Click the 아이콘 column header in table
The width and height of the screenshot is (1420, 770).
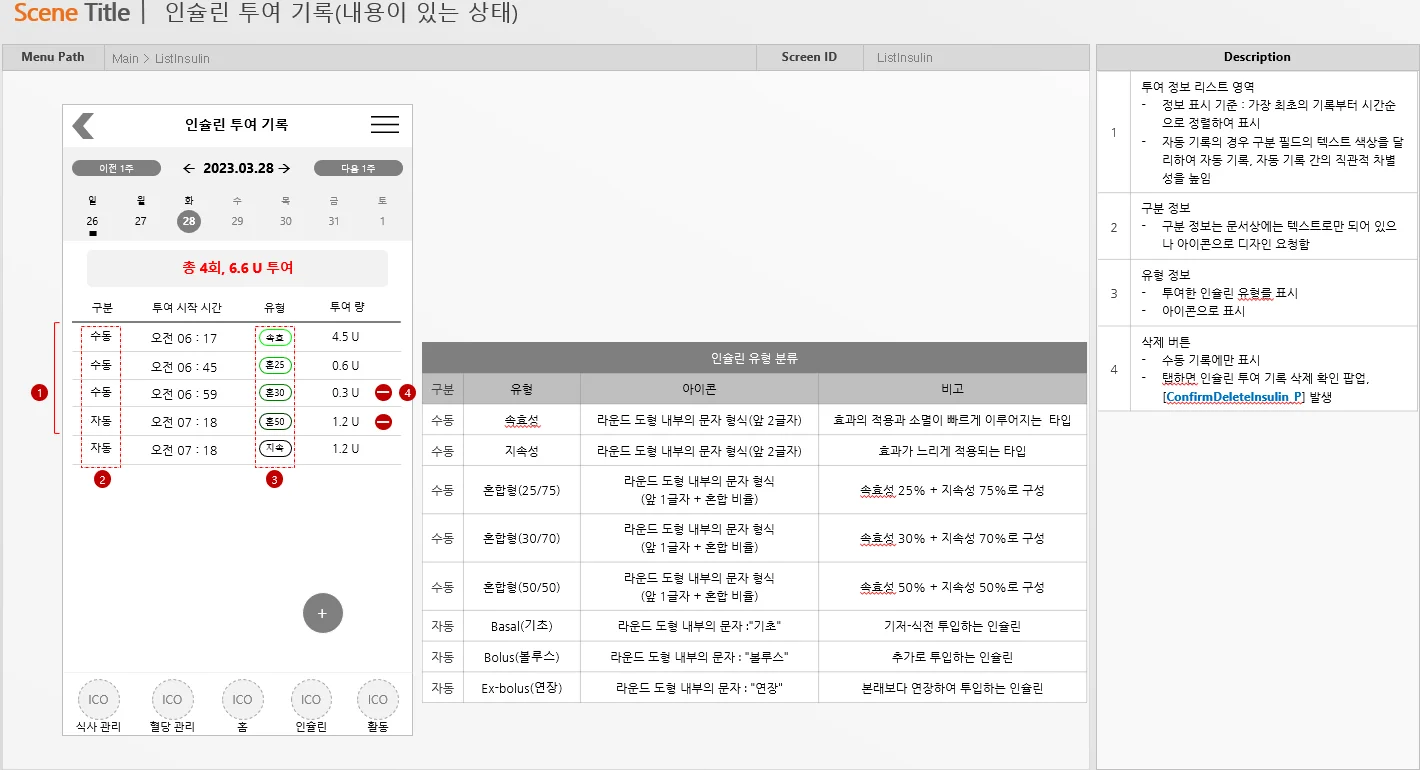699,389
